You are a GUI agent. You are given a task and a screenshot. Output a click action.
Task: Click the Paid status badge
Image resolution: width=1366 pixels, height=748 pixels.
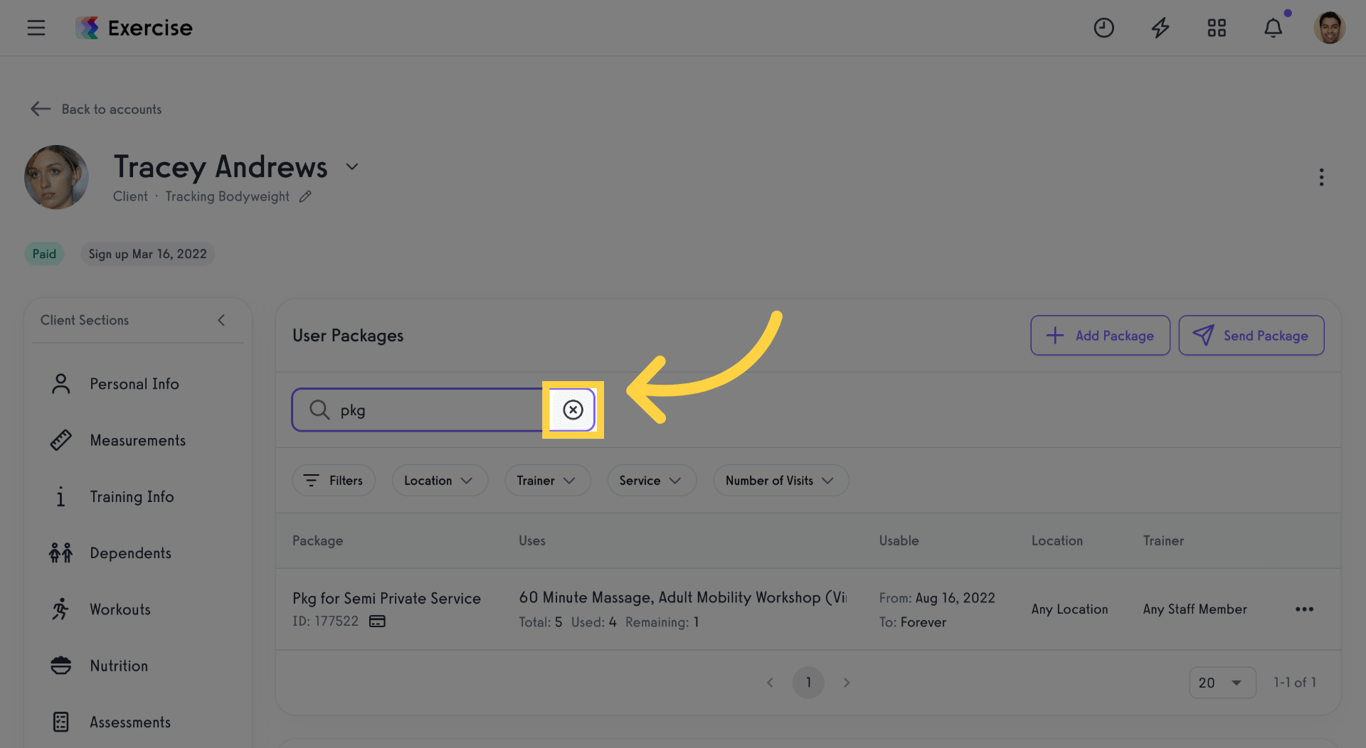tap(44, 254)
